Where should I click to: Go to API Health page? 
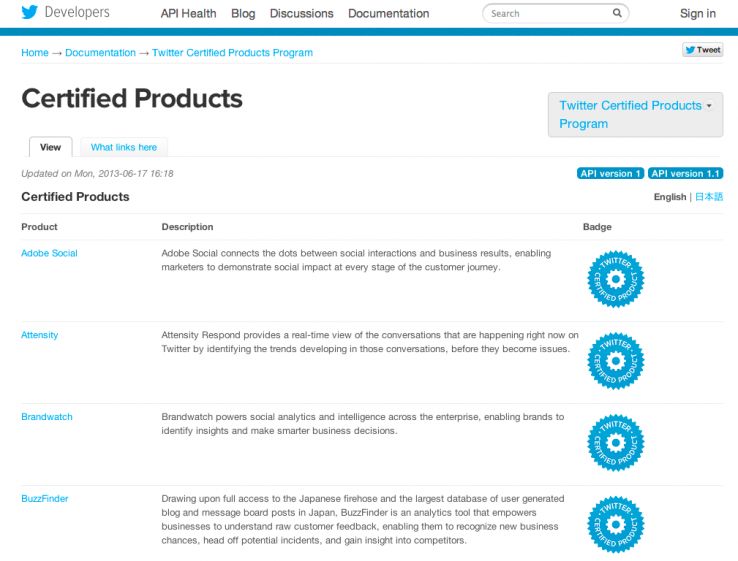pyautogui.click(x=188, y=14)
